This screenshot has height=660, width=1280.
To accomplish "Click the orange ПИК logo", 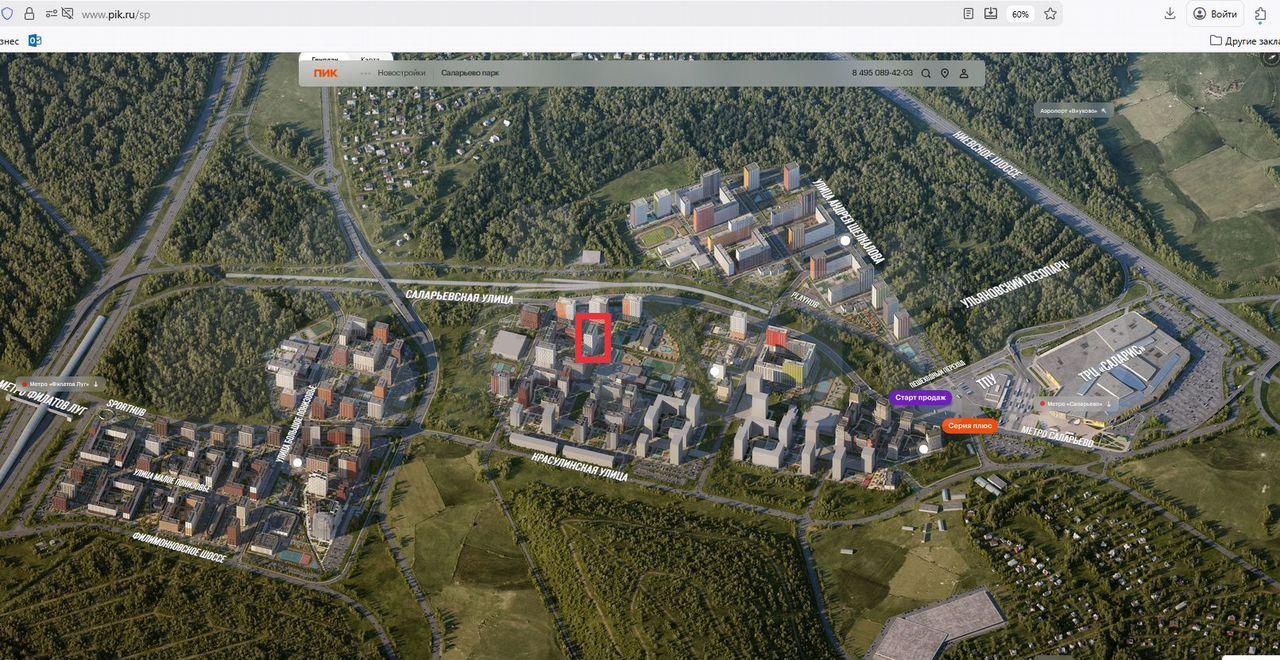I will pyautogui.click(x=326, y=73).
